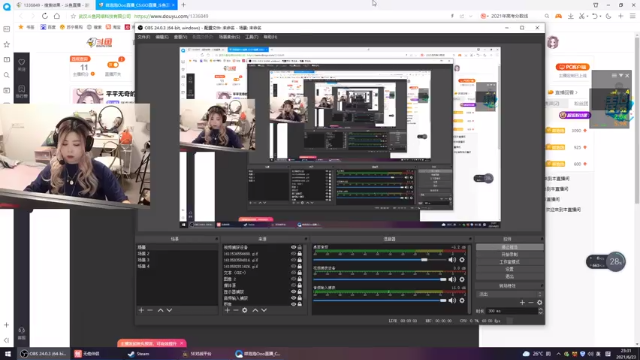The height and width of the screenshot is (360, 640).
Task: Remove selected scene with minus icon
Action: pyautogui.click(x=150, y=311)
